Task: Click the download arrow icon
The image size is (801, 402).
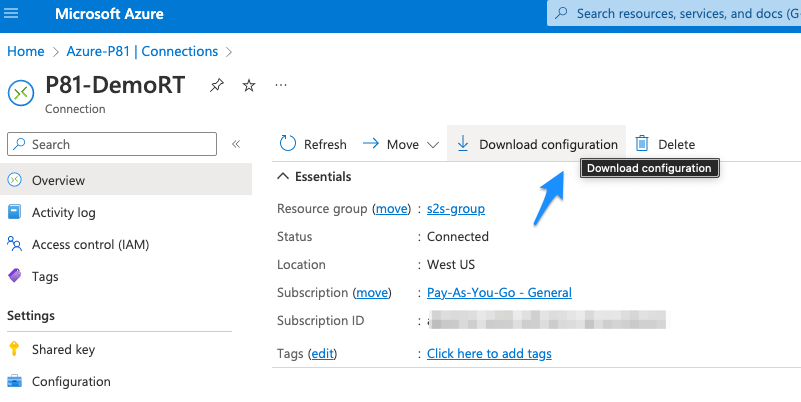Action: click(463, 144)
